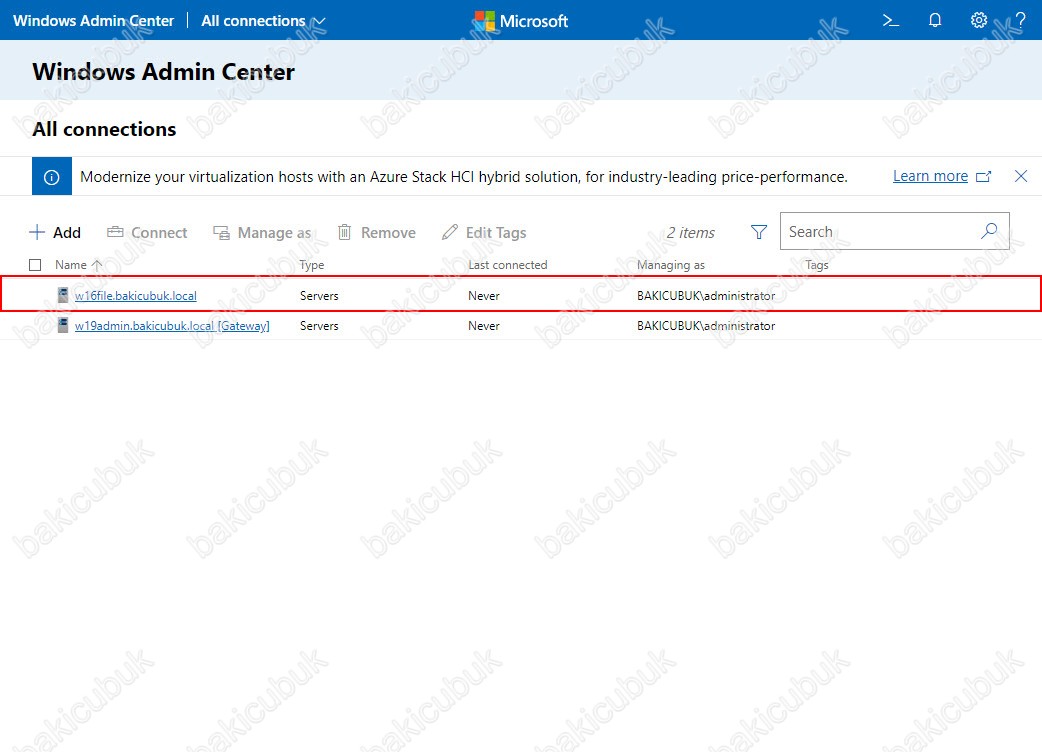
Task: Click the Connect button
Action: point(147,233)
